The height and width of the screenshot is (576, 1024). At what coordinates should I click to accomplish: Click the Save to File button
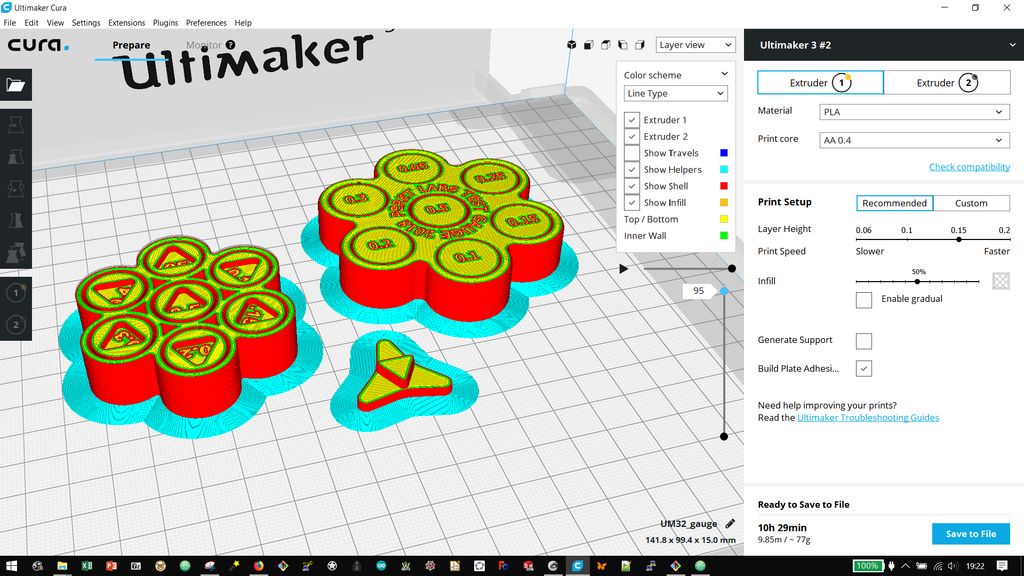click(x=970, y=534)
